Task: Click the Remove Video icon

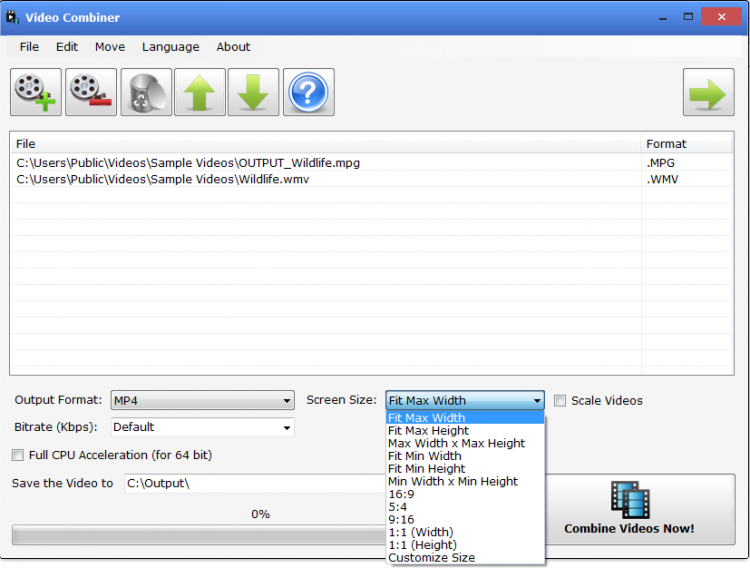Action: click(91, 93)
